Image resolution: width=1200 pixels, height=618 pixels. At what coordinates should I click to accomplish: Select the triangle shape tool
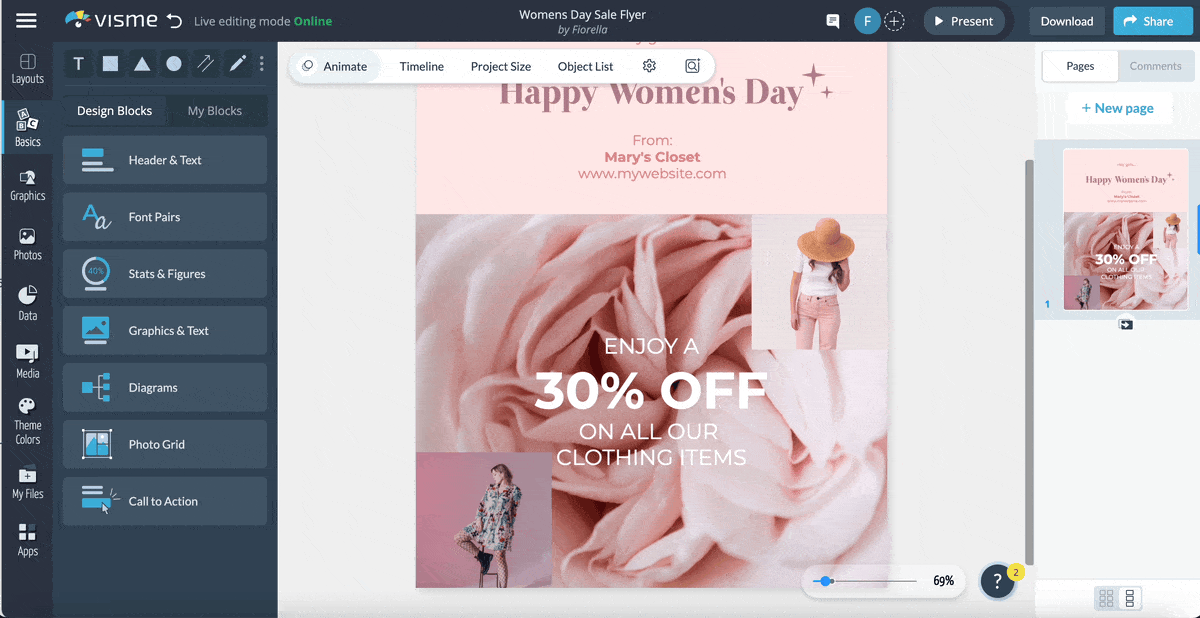point(142,64)
